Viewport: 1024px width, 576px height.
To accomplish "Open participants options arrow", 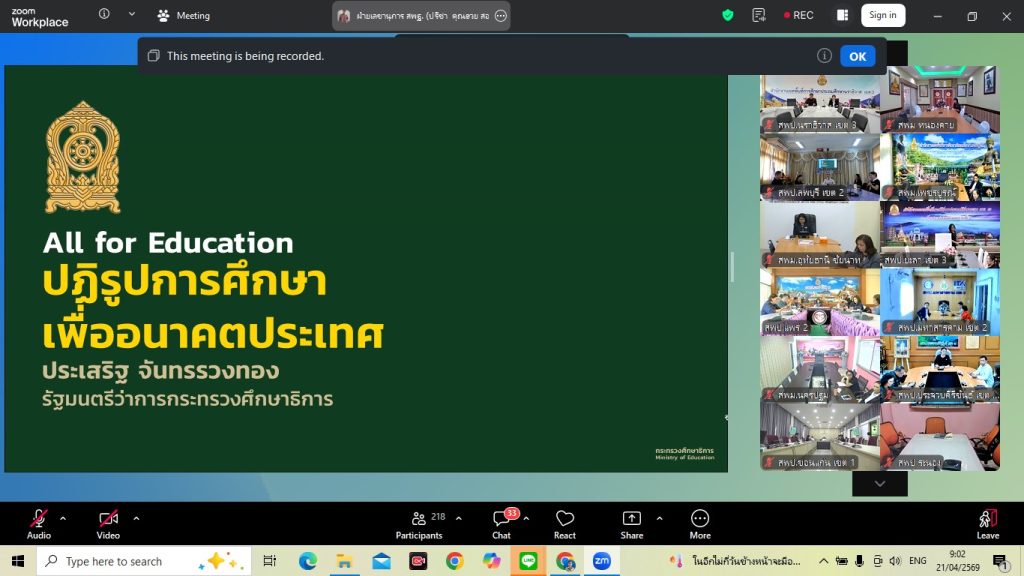I will [459, 518].
